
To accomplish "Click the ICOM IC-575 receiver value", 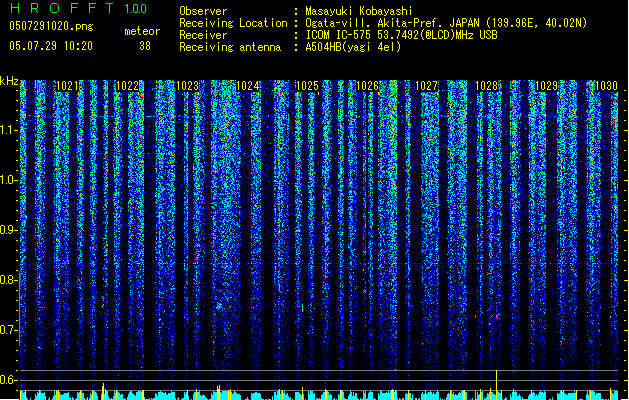I will click(401, 35).
